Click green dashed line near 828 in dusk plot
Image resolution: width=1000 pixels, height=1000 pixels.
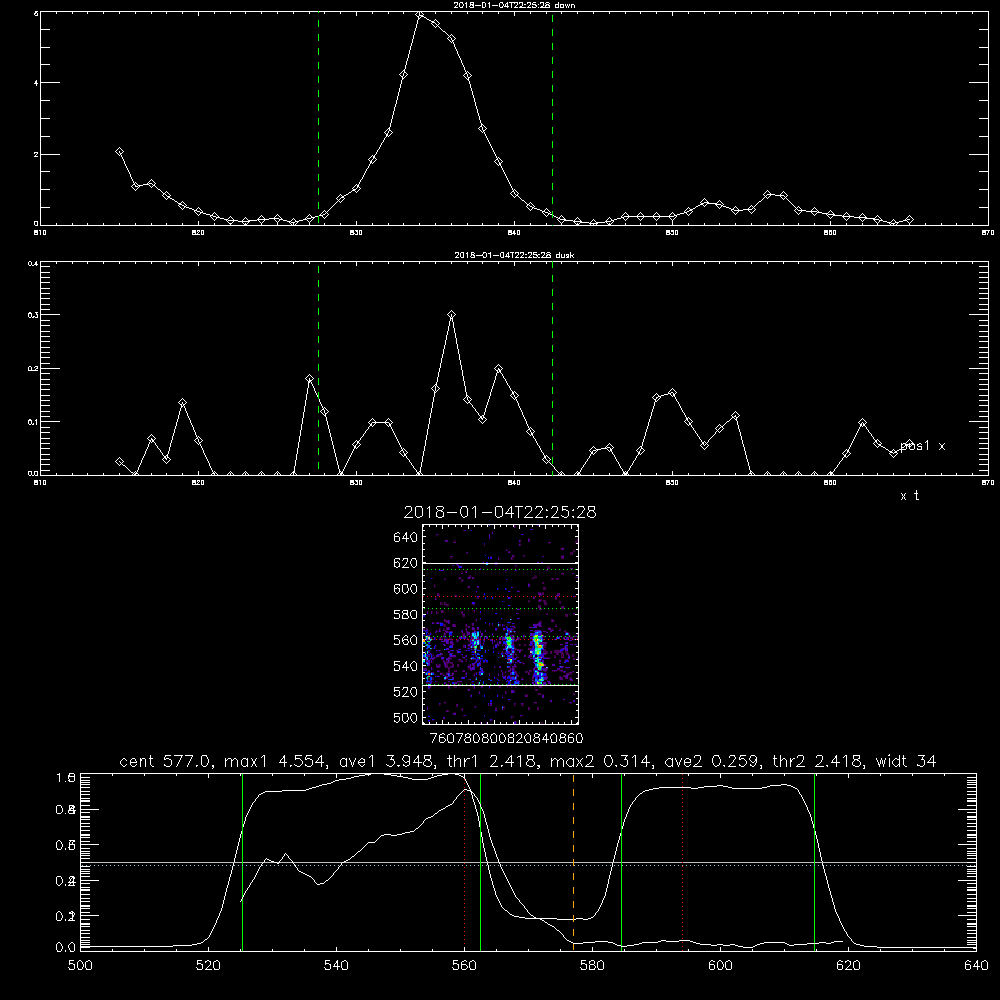click(x=318, y=368)
